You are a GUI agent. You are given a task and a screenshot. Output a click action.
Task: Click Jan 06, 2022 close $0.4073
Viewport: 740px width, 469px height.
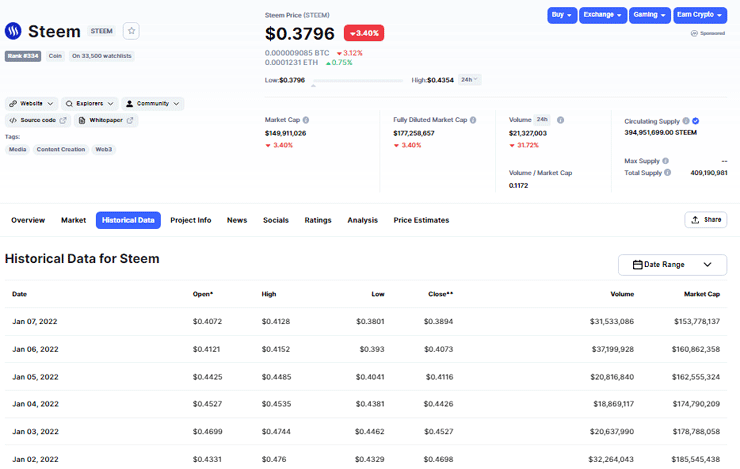coord(438,349)
